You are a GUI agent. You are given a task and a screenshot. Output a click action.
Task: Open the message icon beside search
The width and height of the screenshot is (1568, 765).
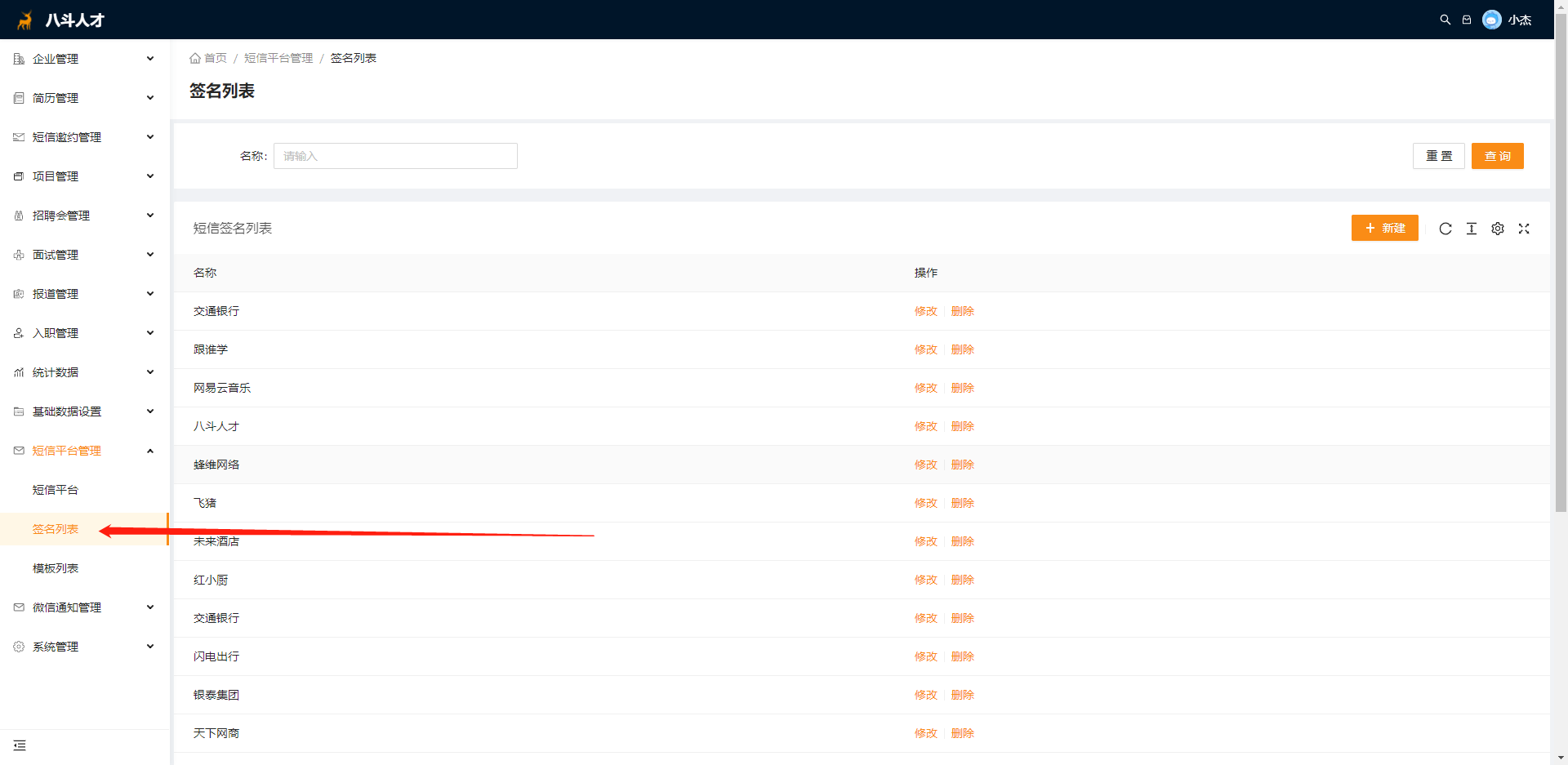(1467, 20)
